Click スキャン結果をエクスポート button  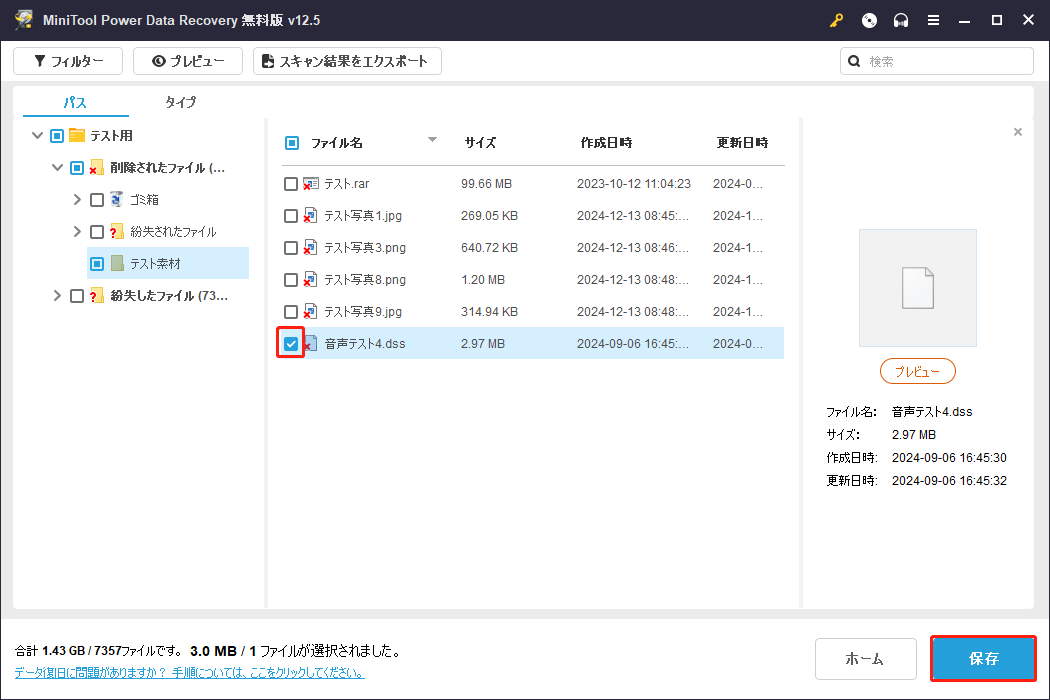pyautogui.click(x=347, y=61)
